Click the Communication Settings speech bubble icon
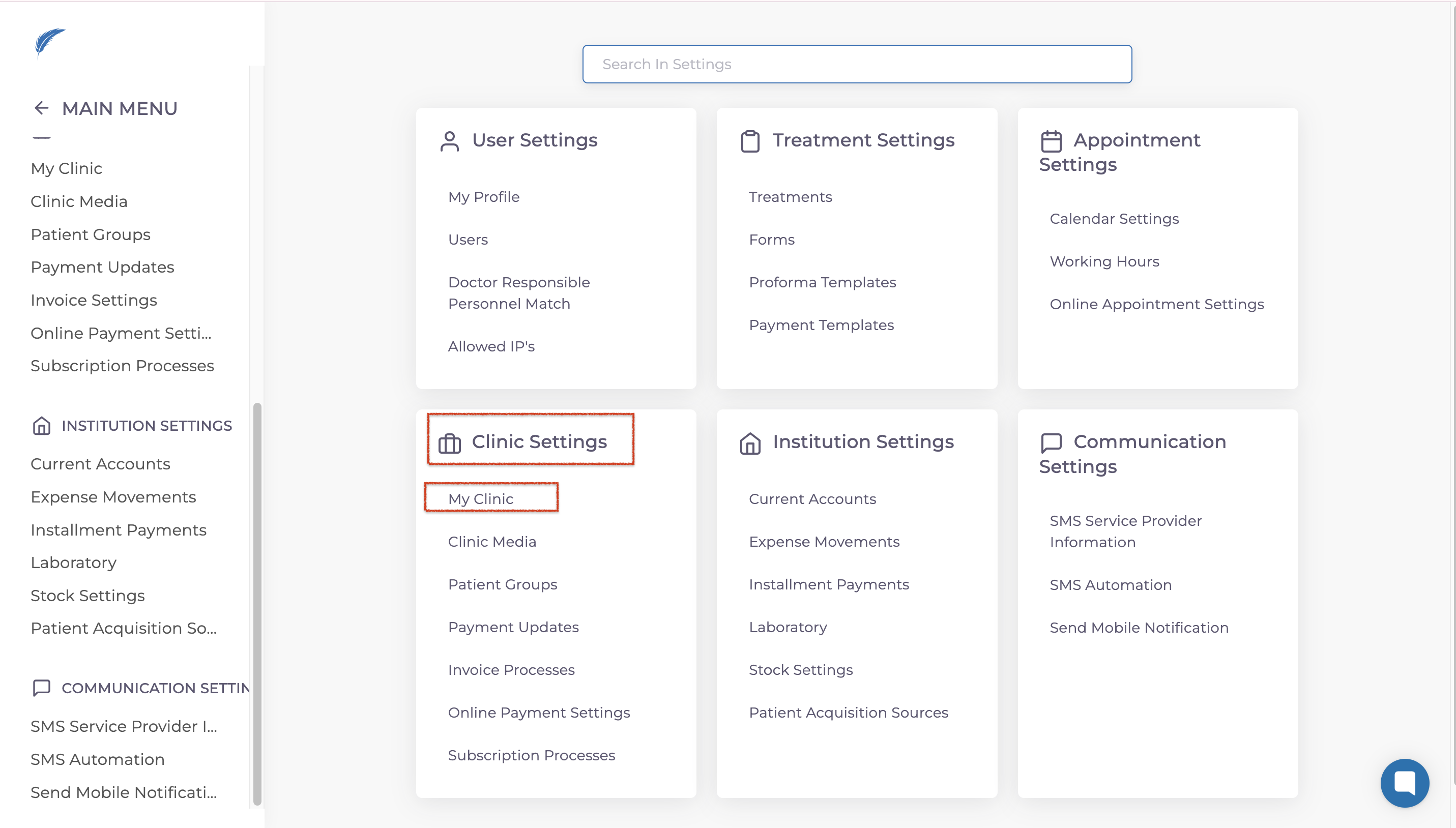Screen dimensions: 1456x828 [1051, 443]
